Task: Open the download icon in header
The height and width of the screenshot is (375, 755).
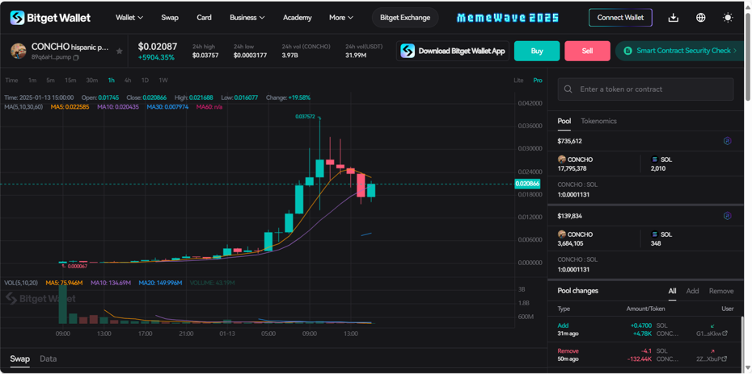Action: [x=674, y=18]
